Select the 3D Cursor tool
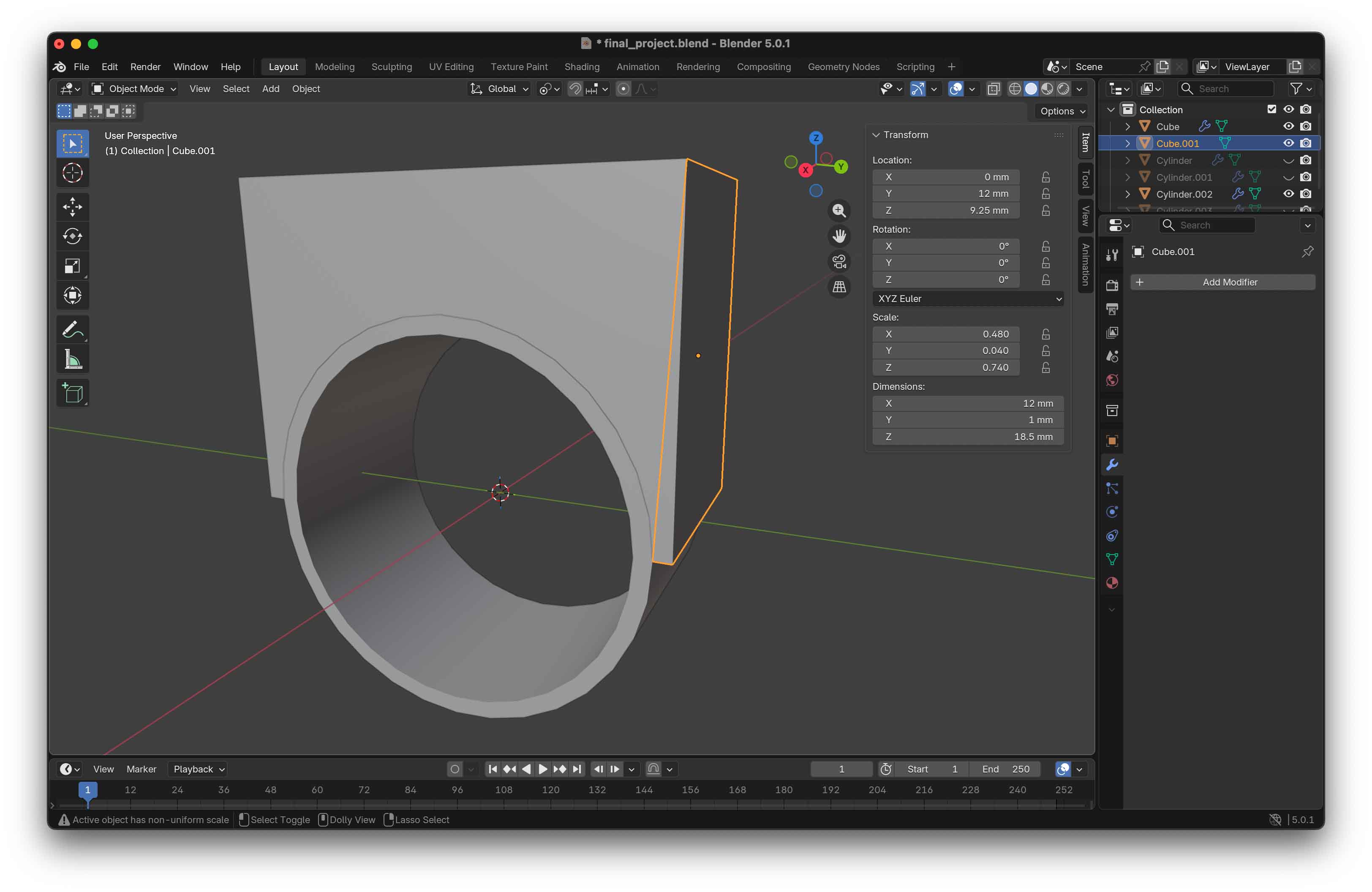1372x892 pixels. (x=73, y=173)
